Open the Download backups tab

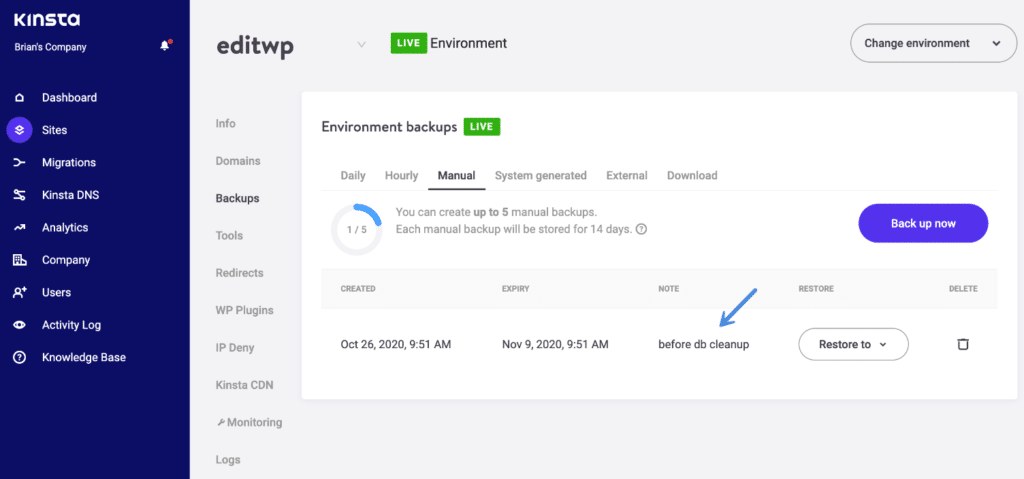[692, 176]
